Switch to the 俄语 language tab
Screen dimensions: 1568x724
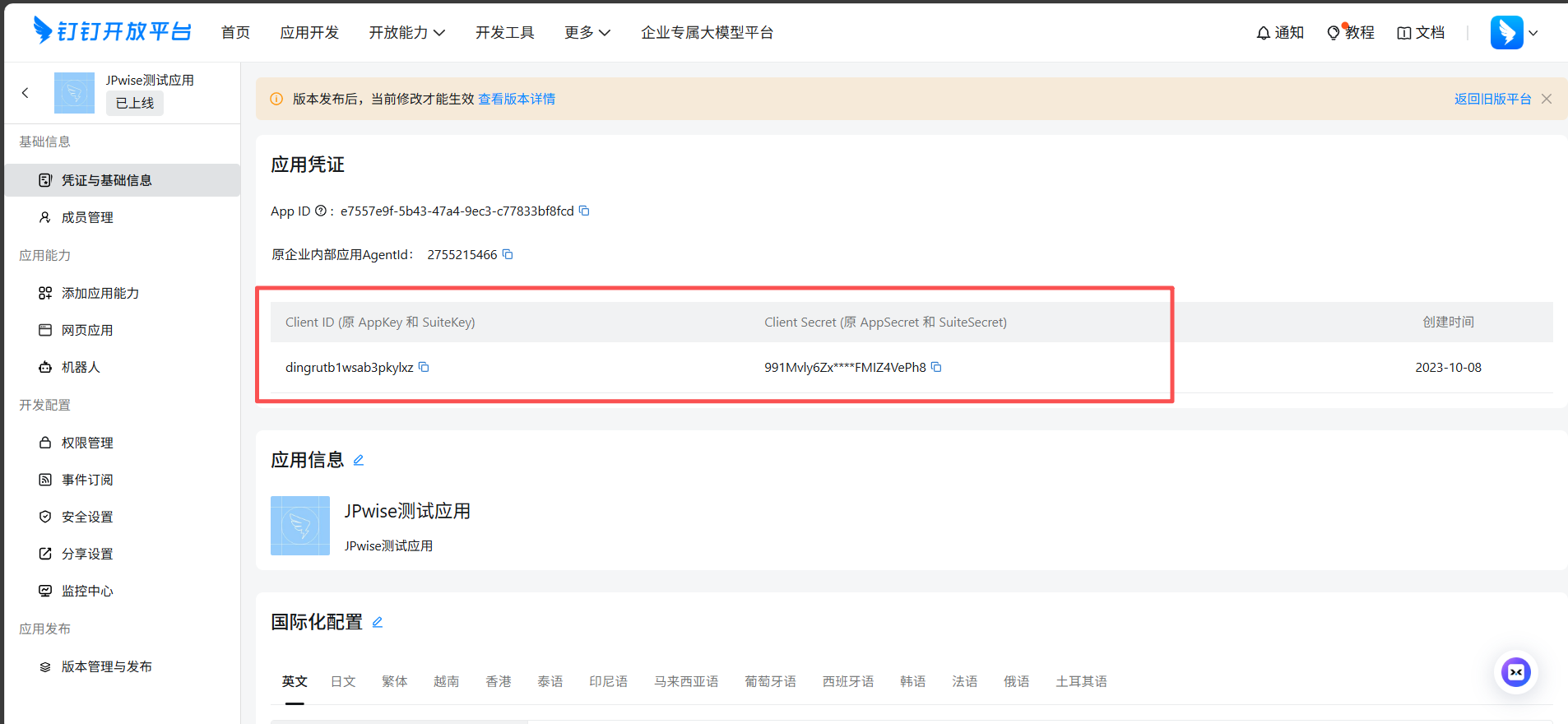coord(1017,681)
